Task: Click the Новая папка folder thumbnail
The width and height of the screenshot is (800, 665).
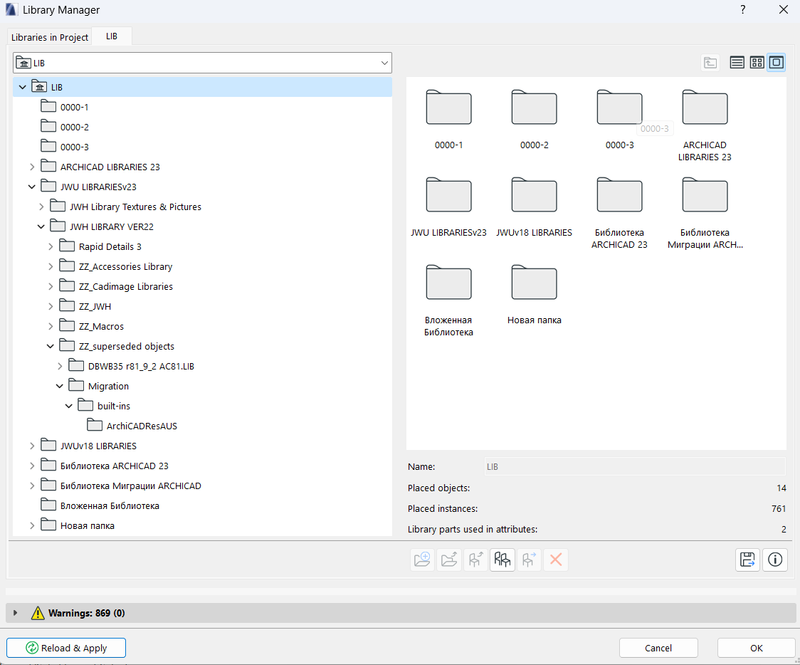Action: 534,282
